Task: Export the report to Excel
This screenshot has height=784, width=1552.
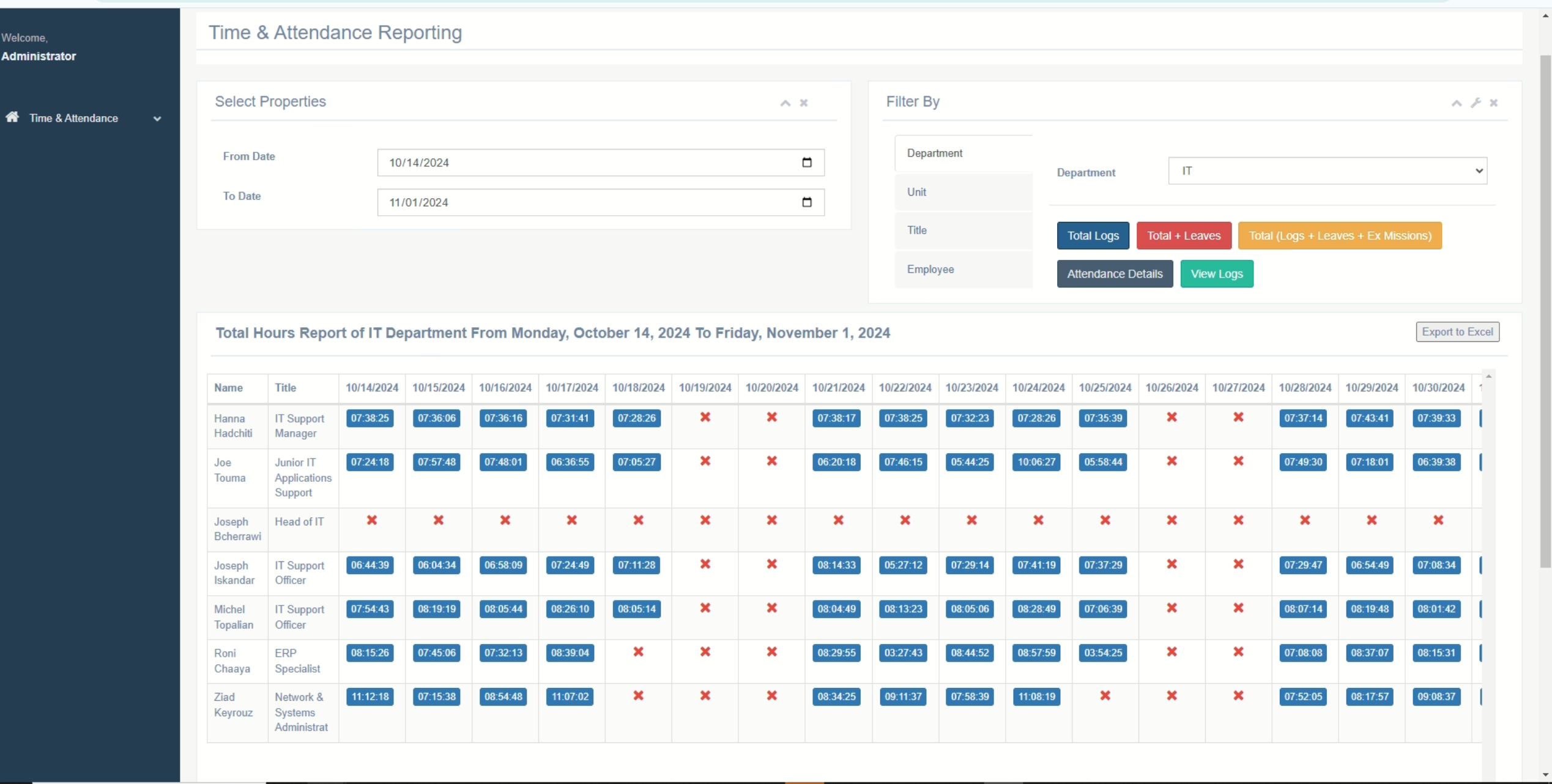Action: 1457,331
